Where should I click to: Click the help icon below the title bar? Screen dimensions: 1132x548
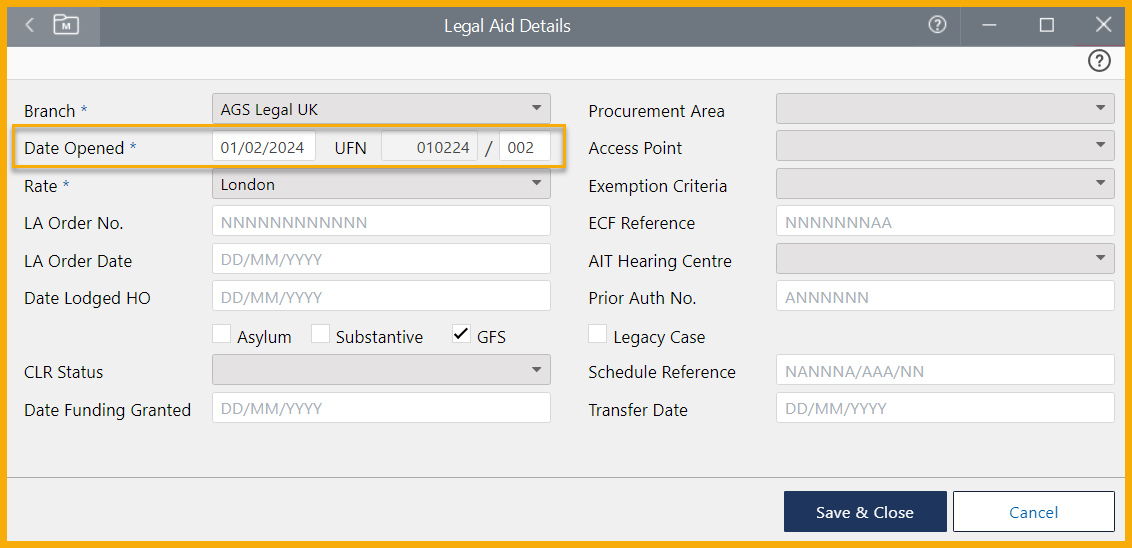tap(1099, 62)
